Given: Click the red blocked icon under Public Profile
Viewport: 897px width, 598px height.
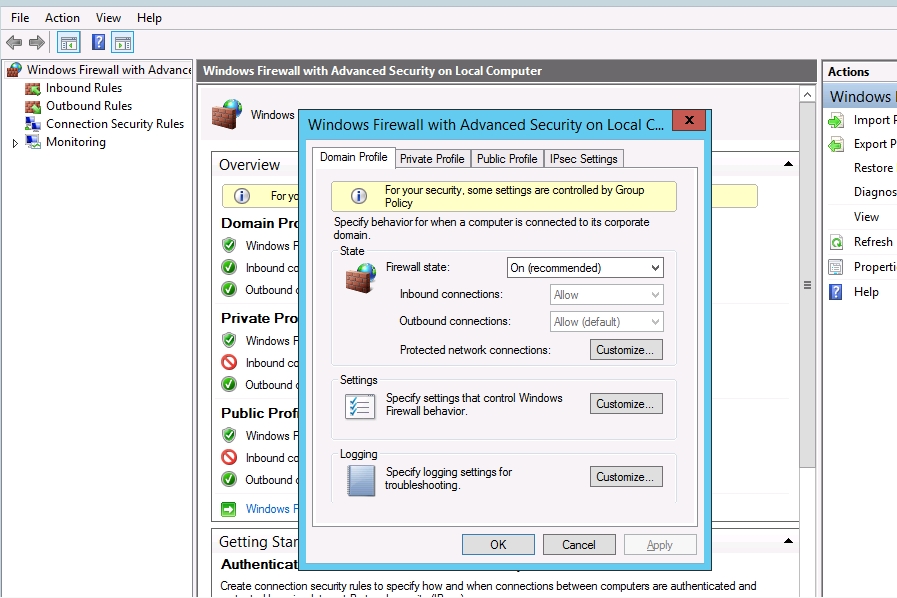Looking at the screenshot, I should (229, 457).
